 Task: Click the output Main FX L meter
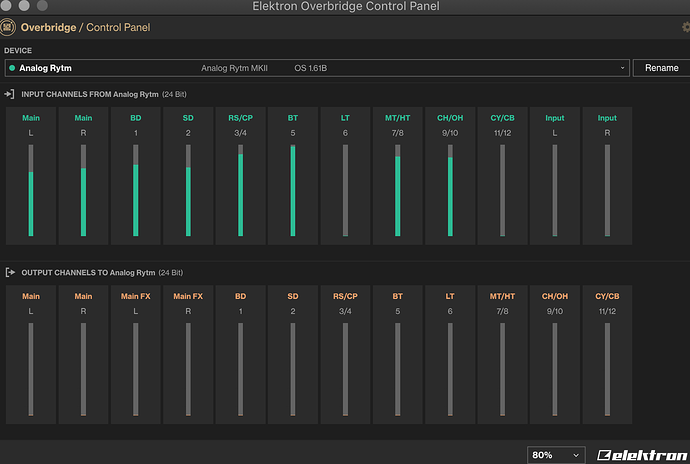pos(136,369)
